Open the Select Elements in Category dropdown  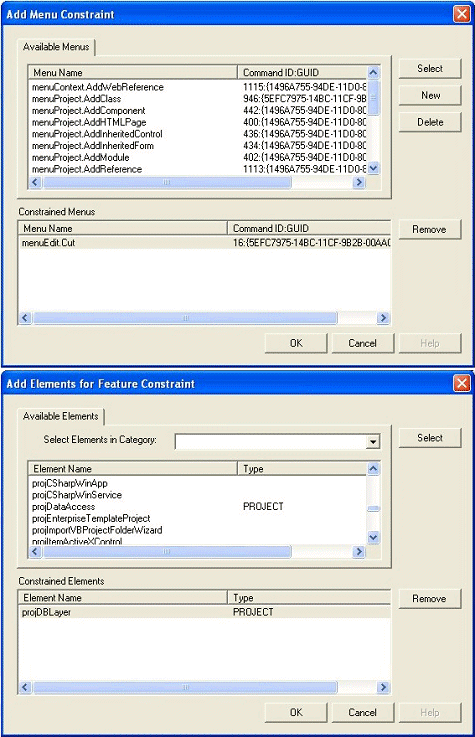[373, 441]
